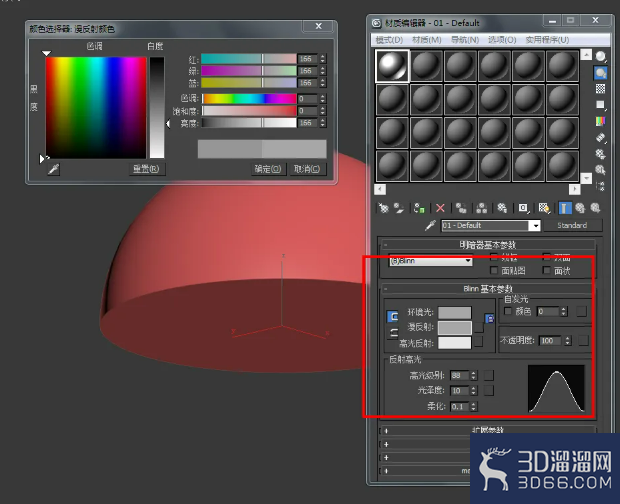Click 漫反射 diffuse color swatch
Viewport: 620px width, 504px height.
[455, 327]
